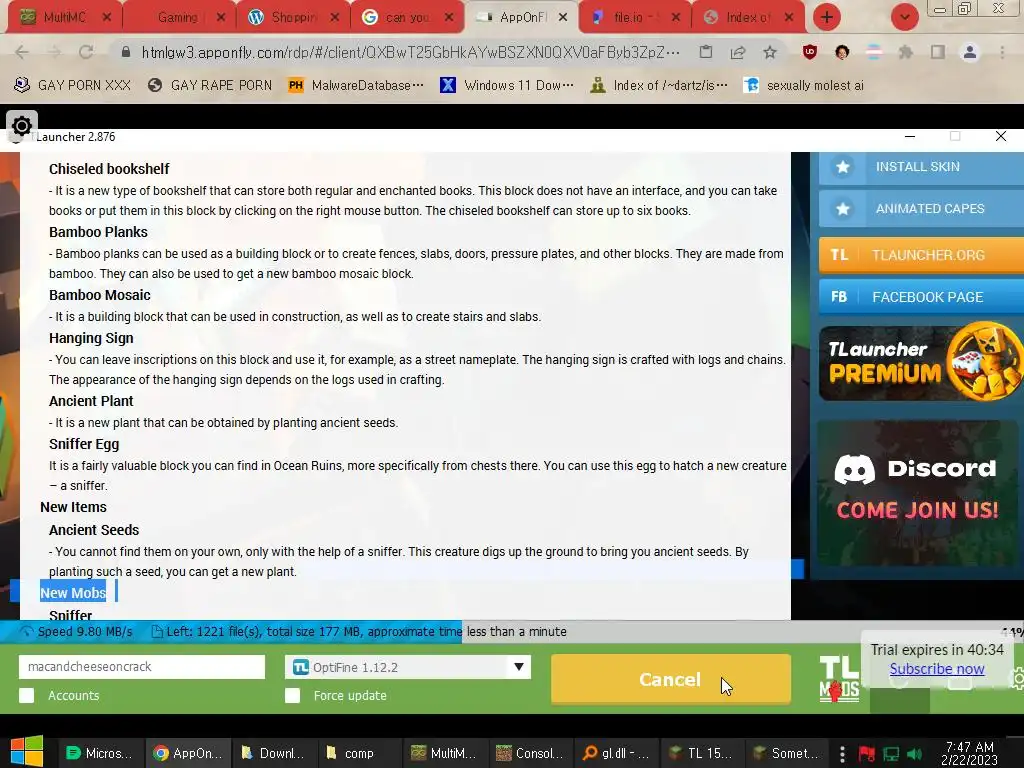The height and width of the screenshot is (768, 1024).
Task: Open the Windows 11 Dow… bookmark
Action: coord(507,86)
